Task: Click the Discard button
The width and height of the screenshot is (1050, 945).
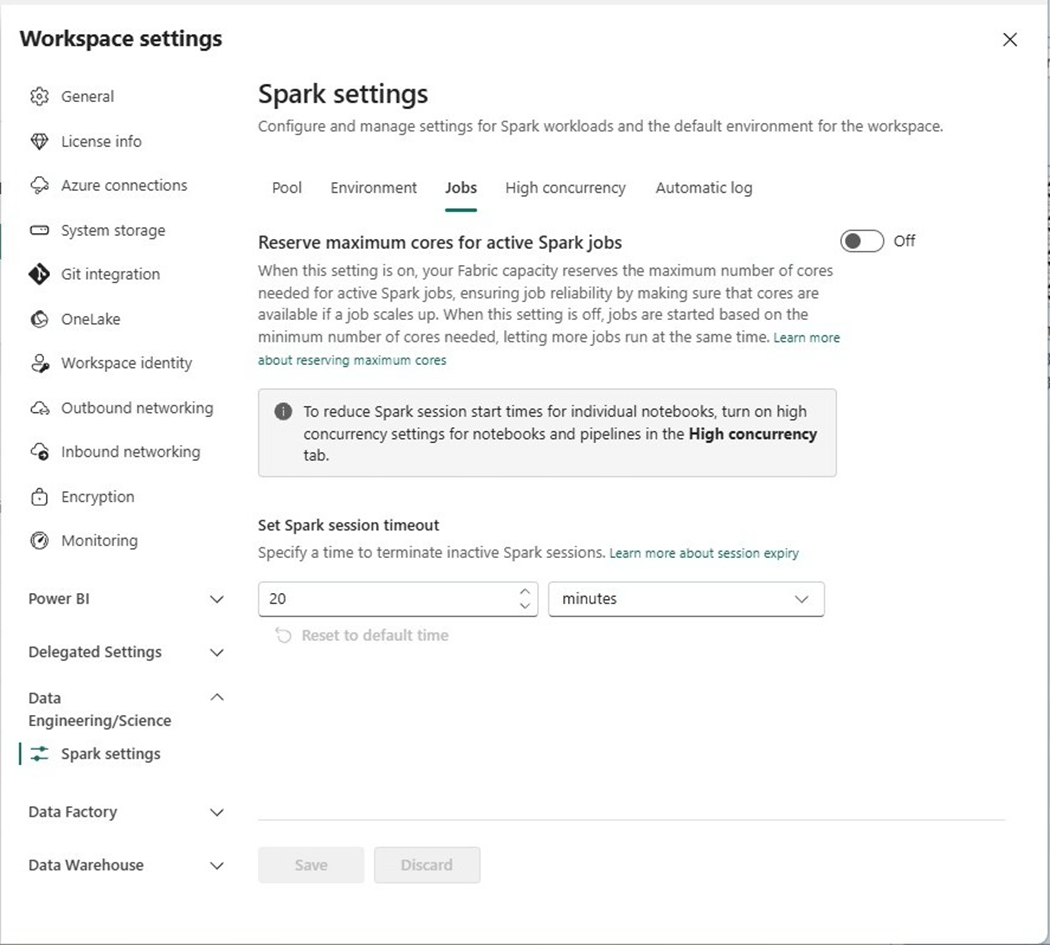Action: click(427, 865)
